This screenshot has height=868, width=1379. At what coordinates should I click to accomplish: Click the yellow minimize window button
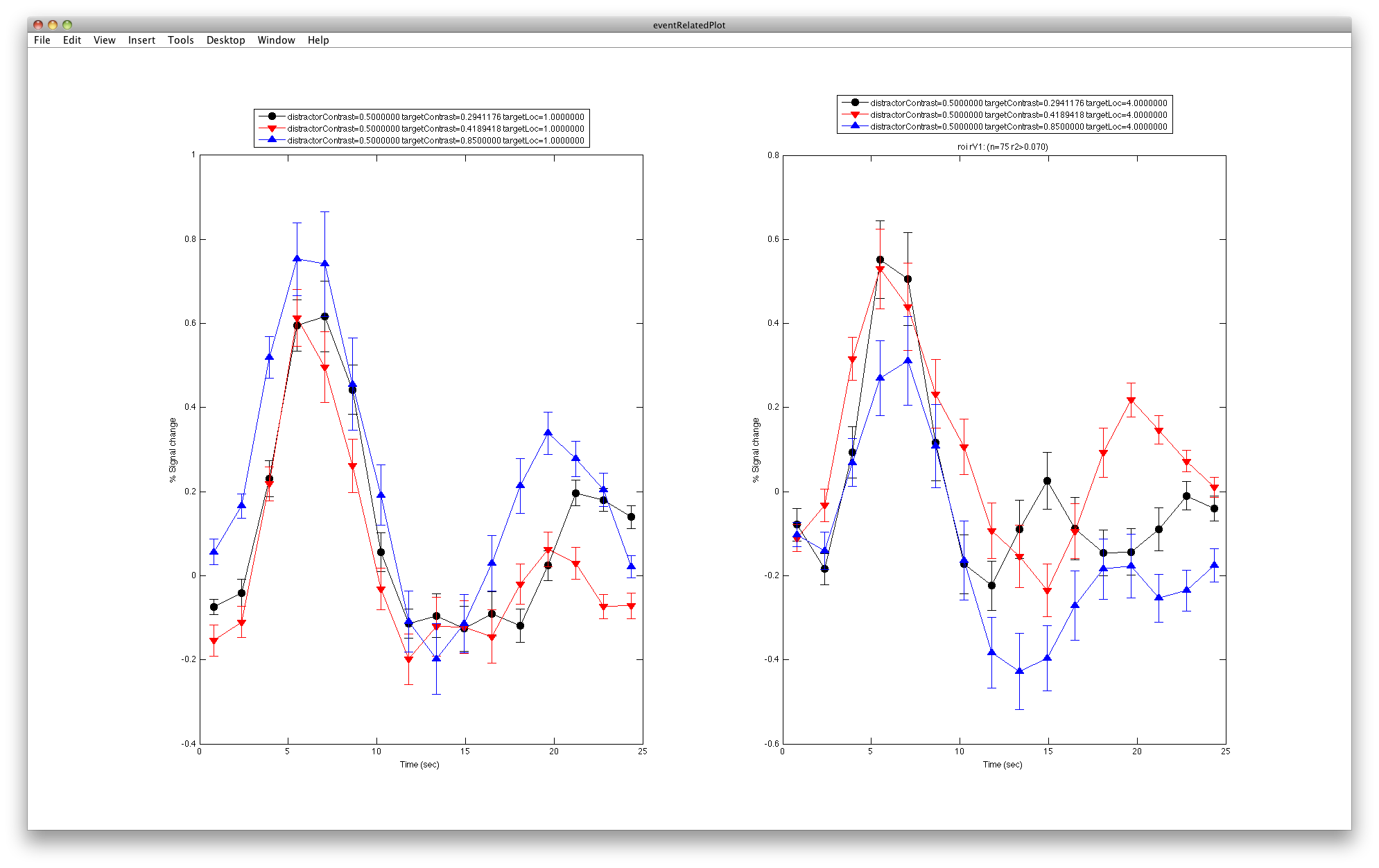click(53, 25)
